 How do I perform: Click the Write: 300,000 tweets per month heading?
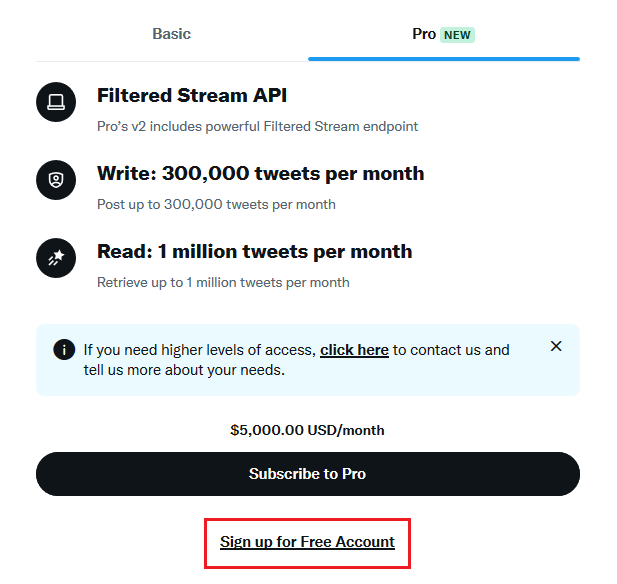point(260,173)
